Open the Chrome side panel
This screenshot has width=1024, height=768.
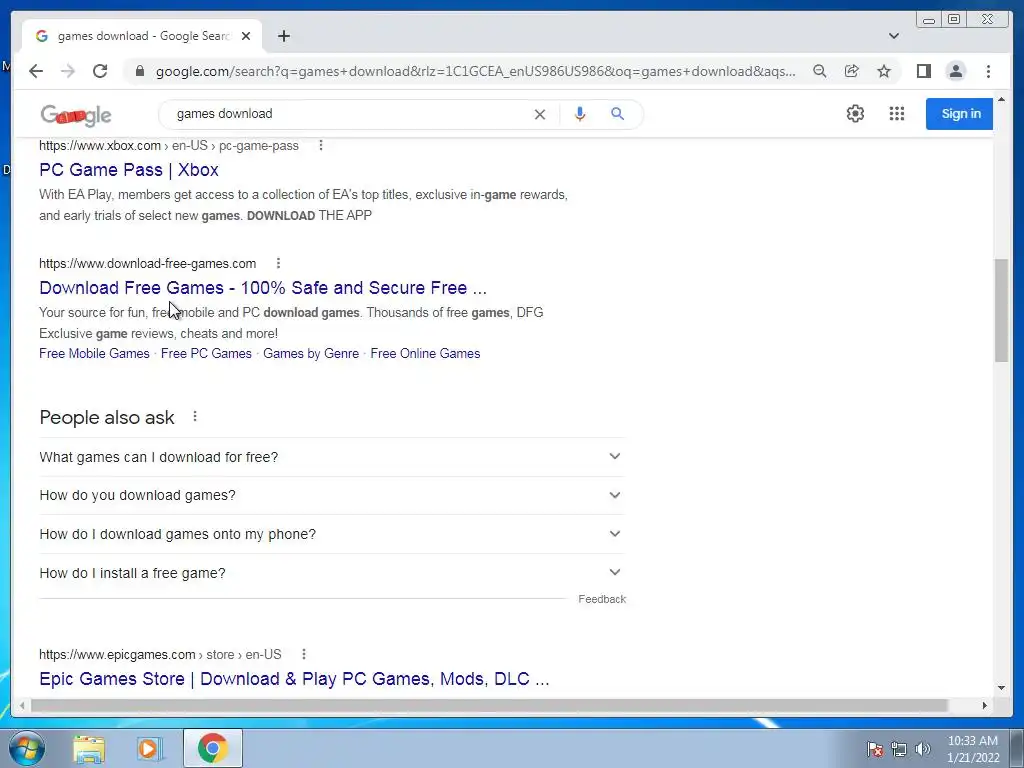(923, 71)
